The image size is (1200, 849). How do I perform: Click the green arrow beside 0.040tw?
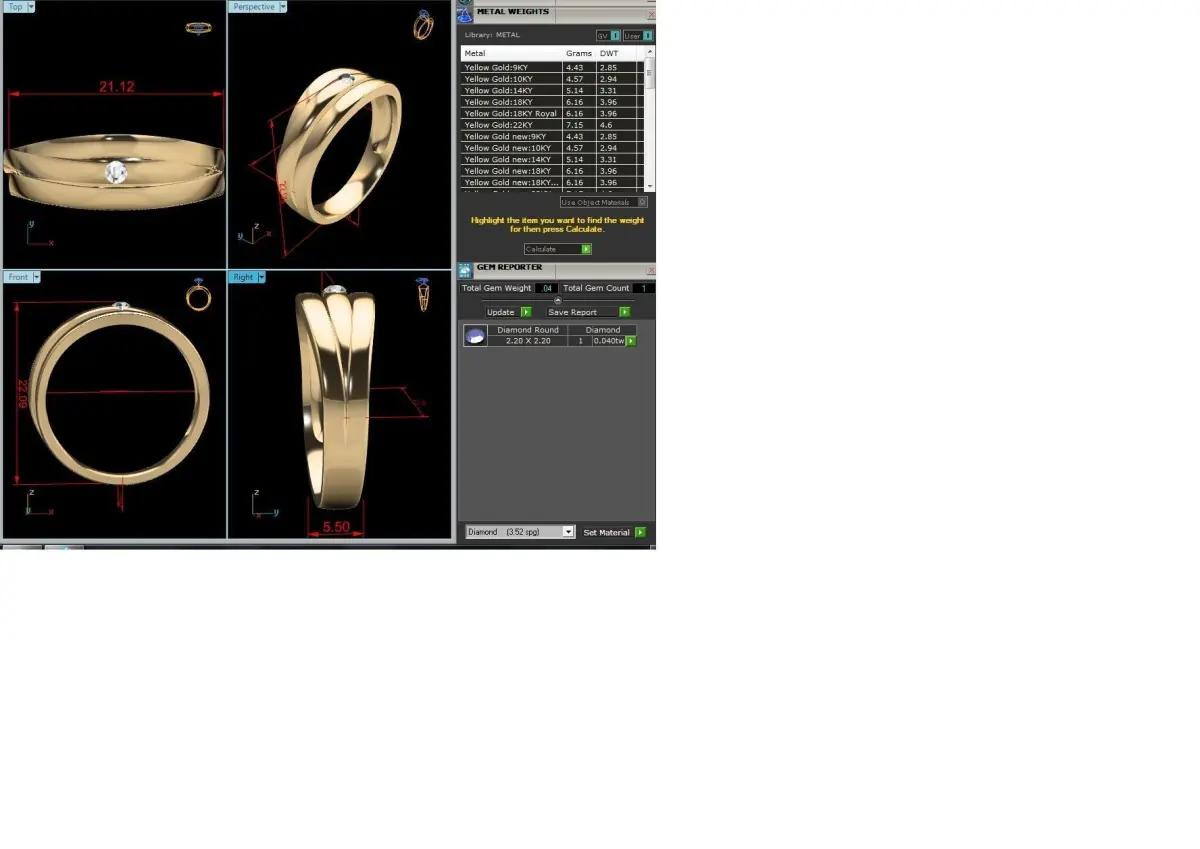click(x=631, y=341)
